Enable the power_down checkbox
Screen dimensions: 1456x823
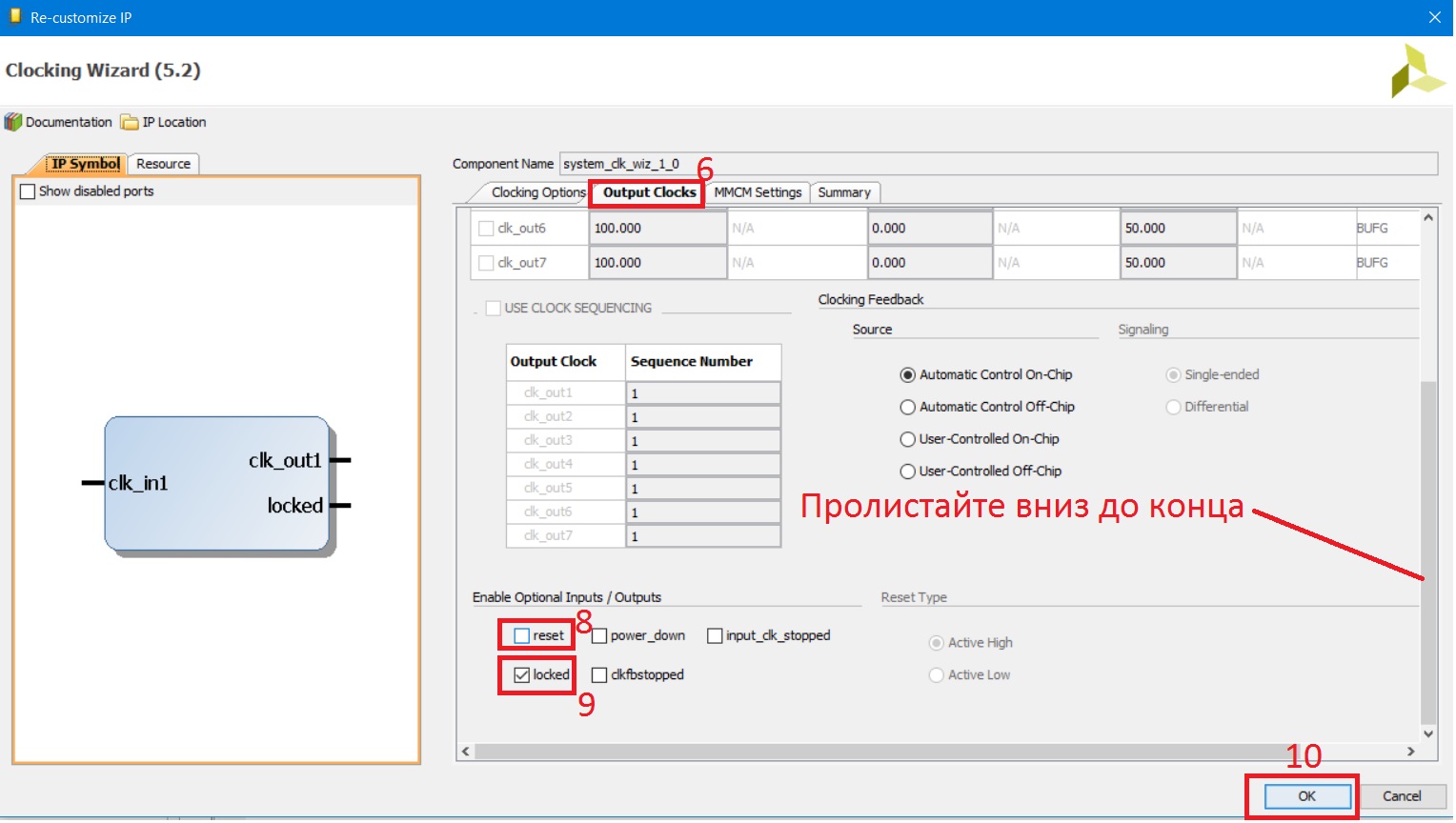tap(599, 635)
